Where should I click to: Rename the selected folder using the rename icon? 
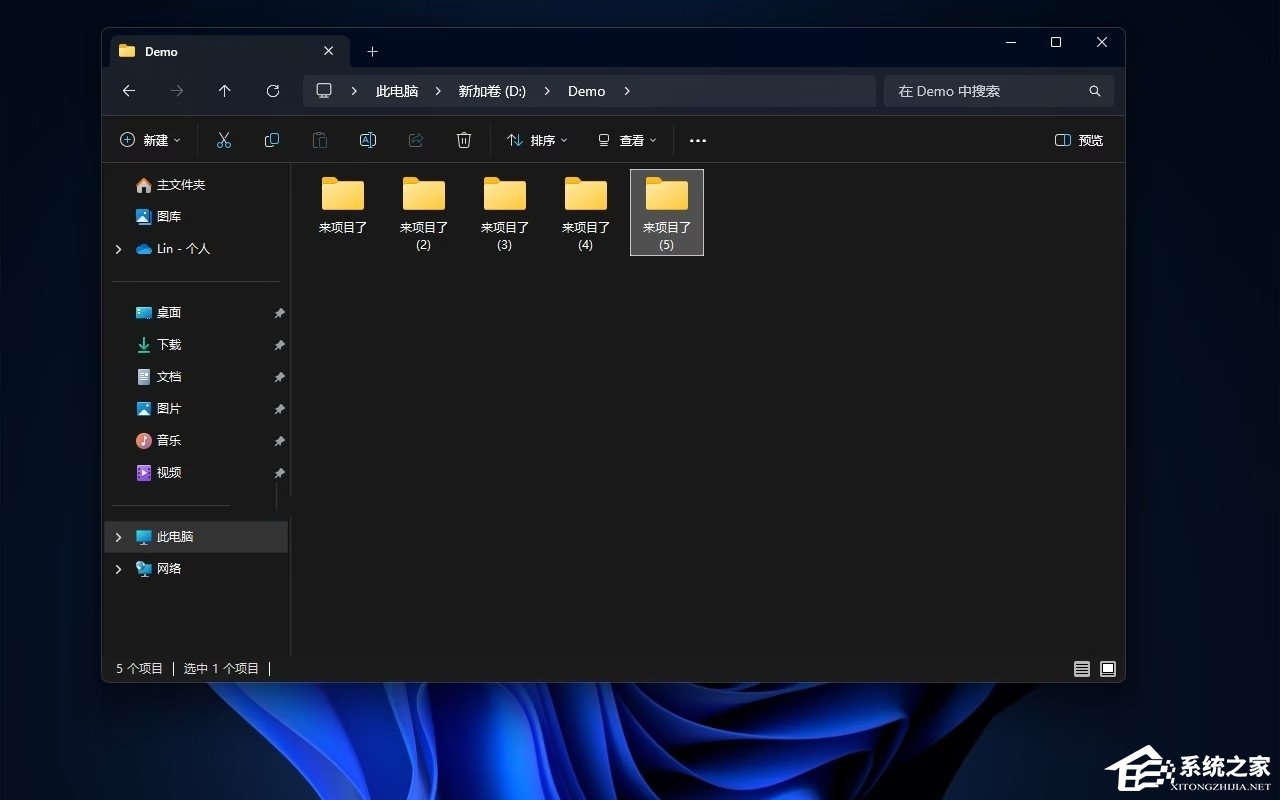pyautogui.click(x=367, y=140)
